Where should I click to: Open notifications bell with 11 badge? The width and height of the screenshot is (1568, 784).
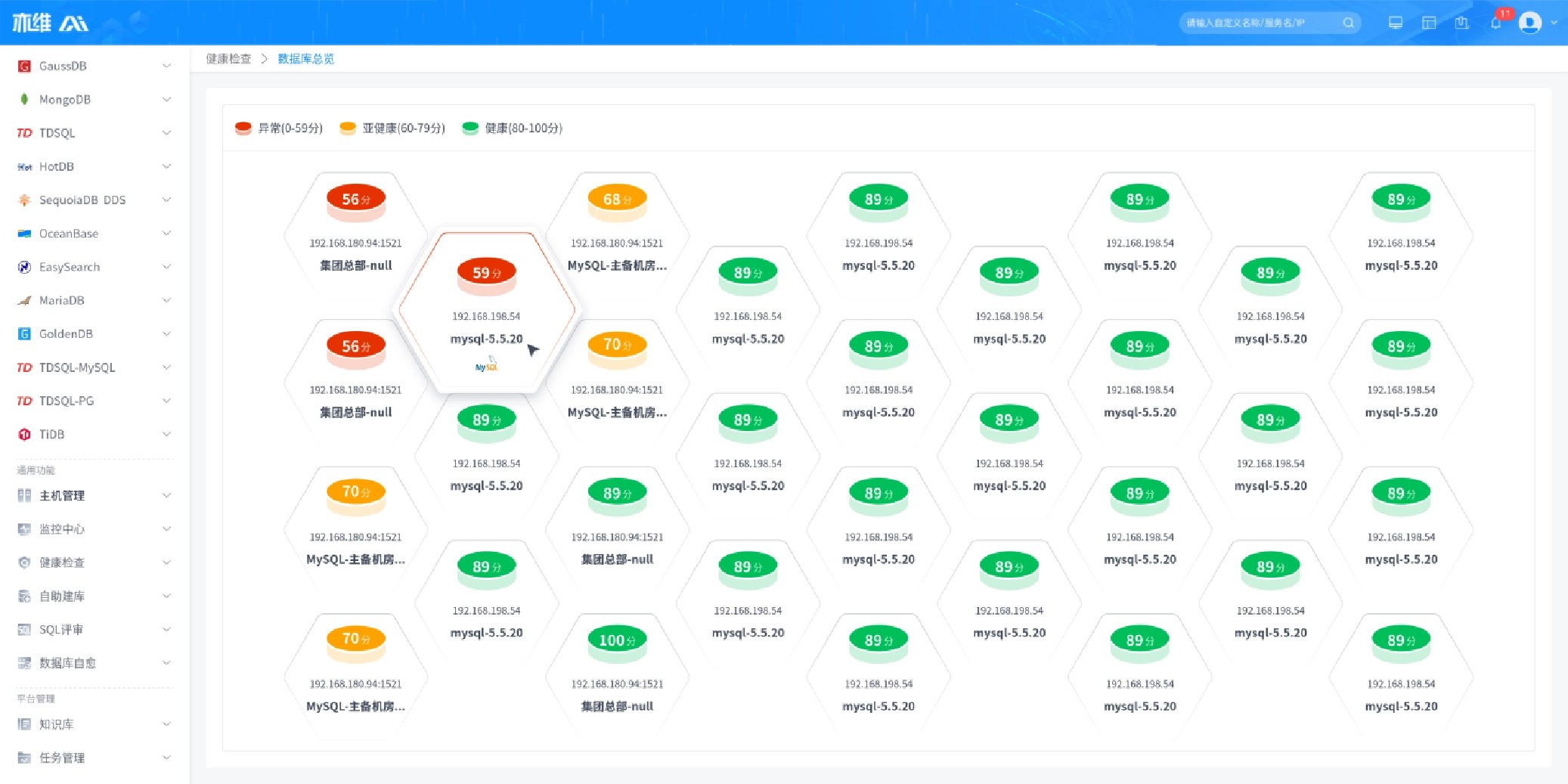click(1495, 23)
